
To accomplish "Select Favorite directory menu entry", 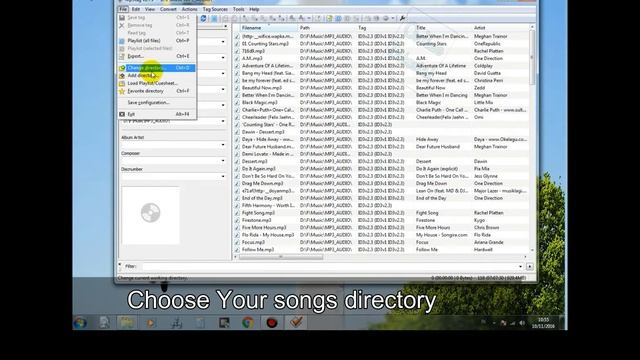I will (x=157, y=91).
